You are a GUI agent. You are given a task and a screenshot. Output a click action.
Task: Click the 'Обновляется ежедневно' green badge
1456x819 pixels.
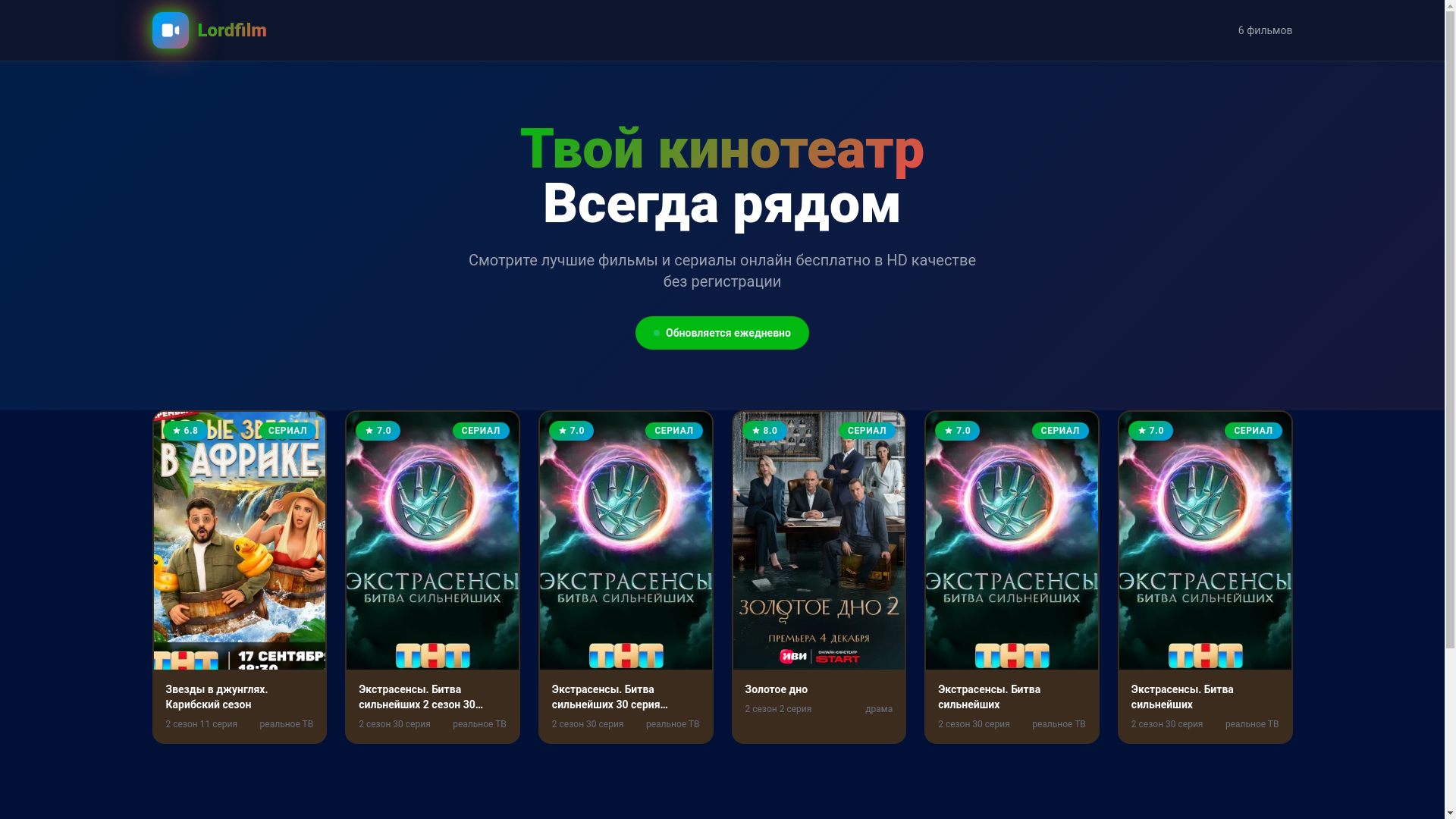tap(722, 333)
